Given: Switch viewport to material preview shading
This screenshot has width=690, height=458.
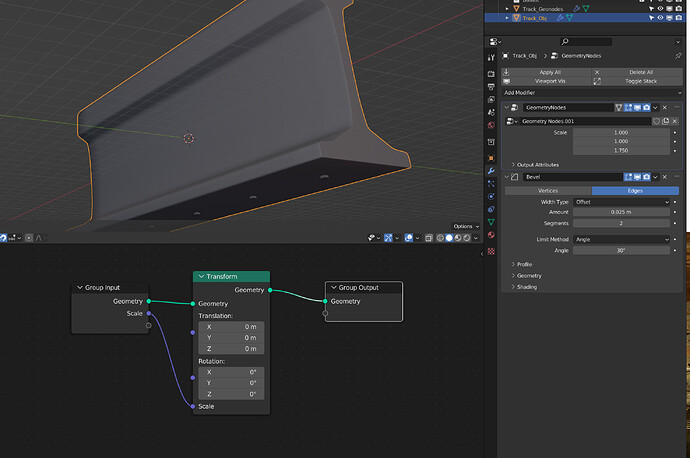Looking at the screenshot, I should 458,238.
